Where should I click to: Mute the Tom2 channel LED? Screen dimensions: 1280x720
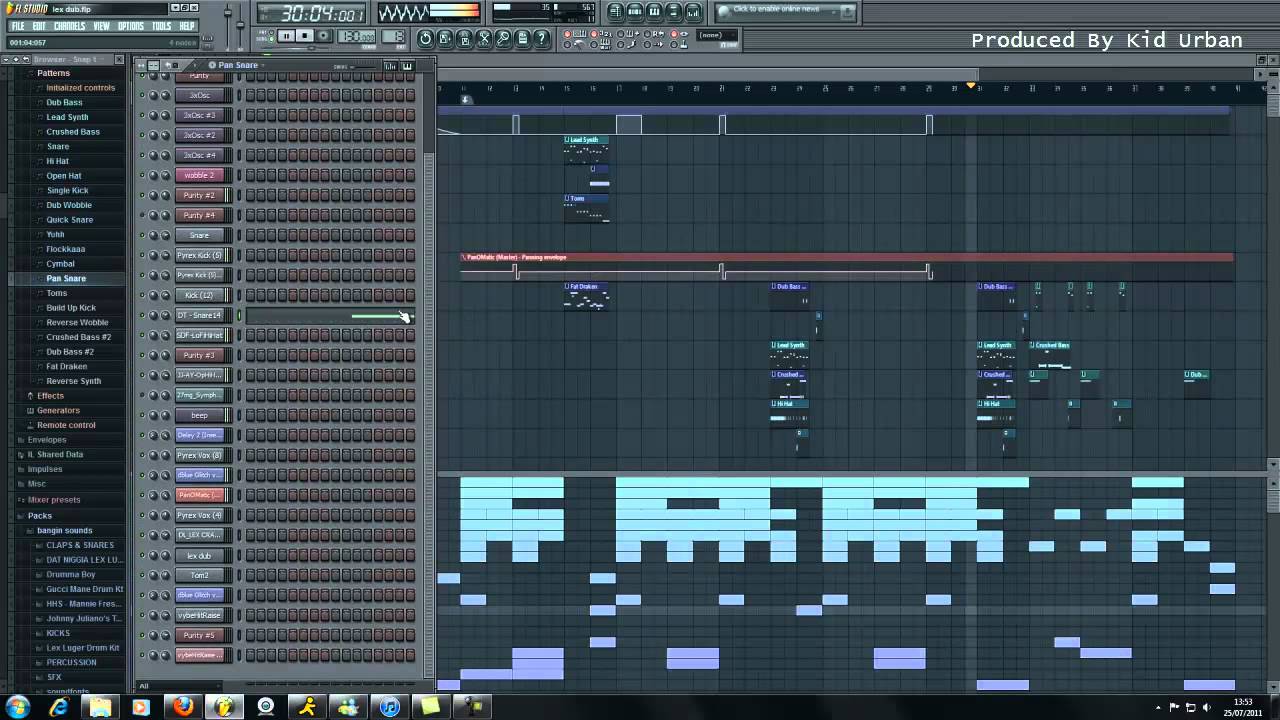click(x=142, y=575)
